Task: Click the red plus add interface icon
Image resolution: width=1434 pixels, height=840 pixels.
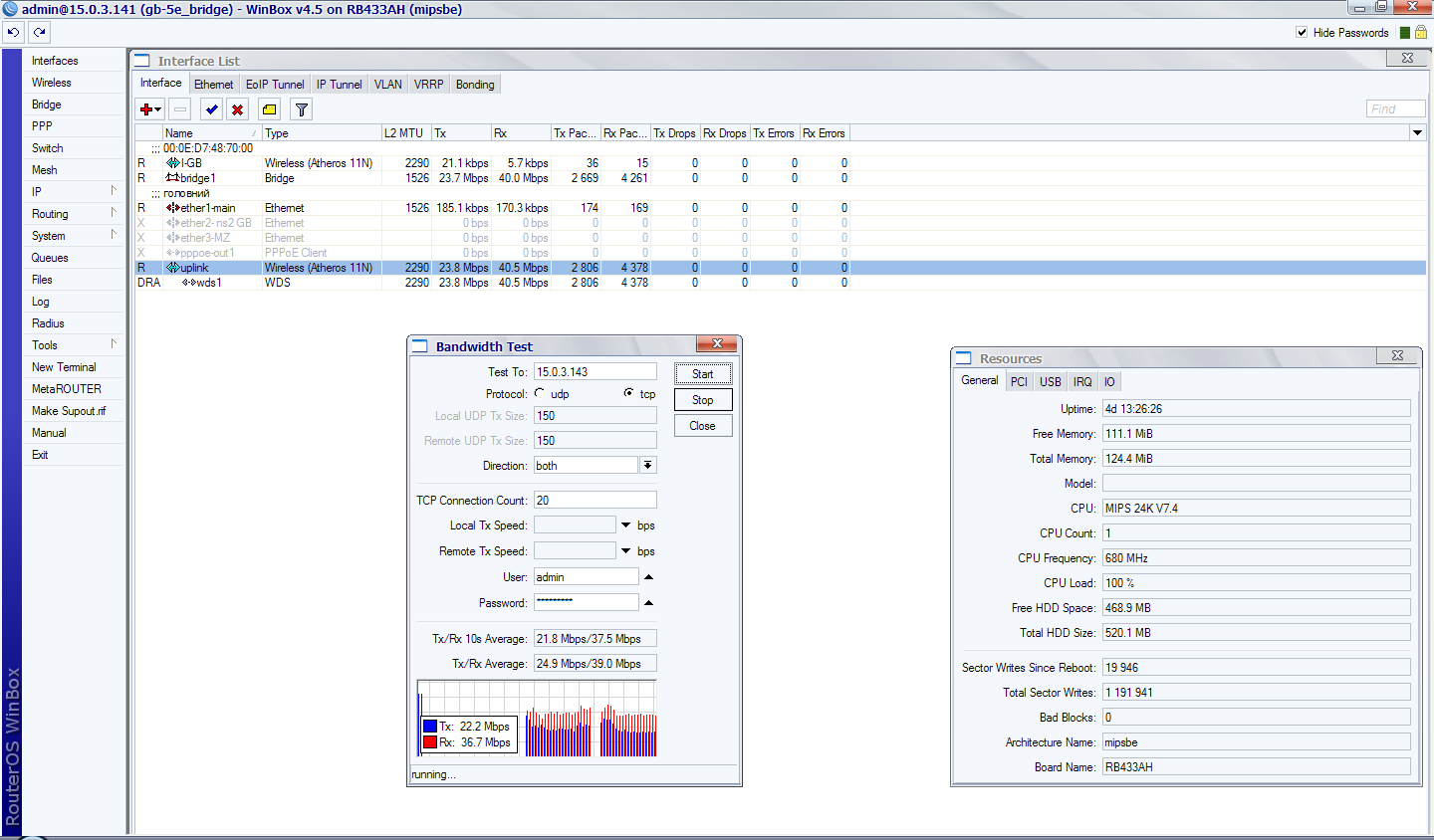Action: [146, 109]
